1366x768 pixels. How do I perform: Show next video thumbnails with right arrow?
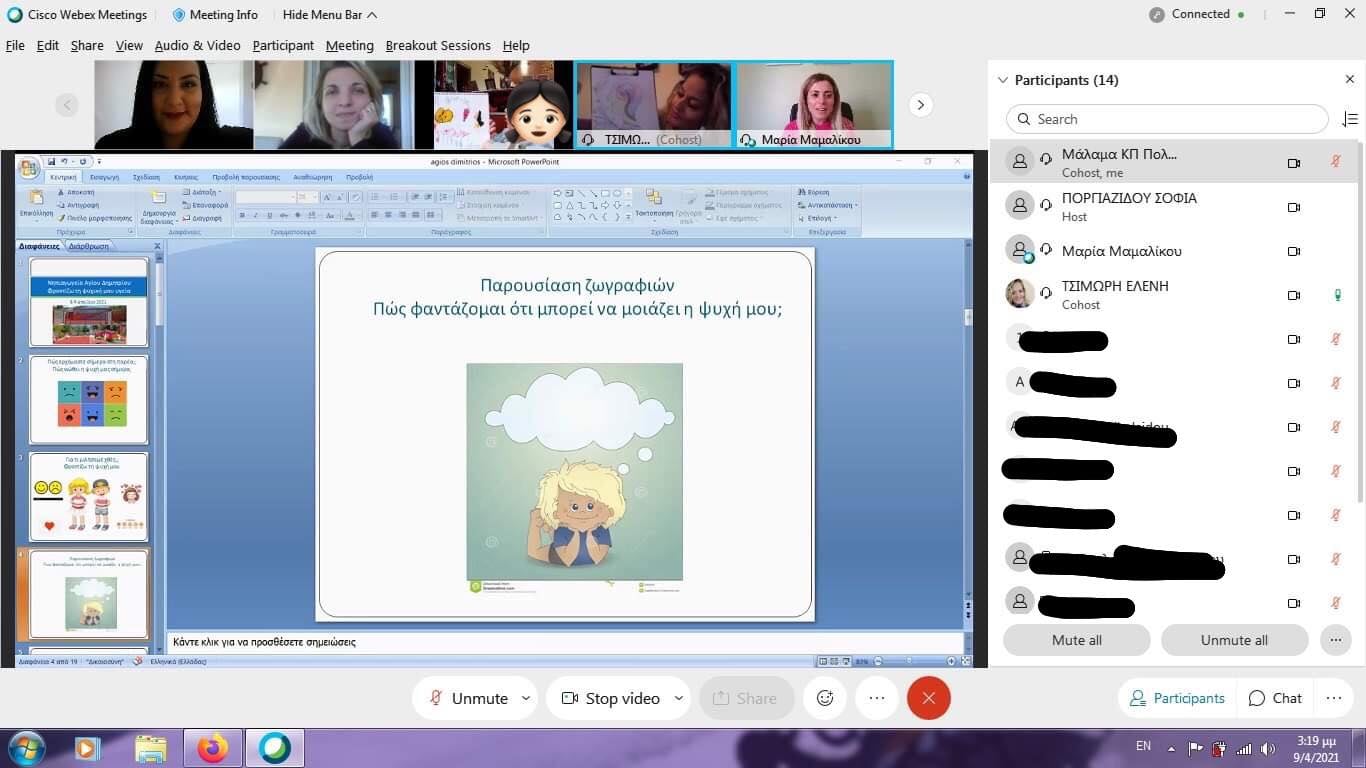pos(920,104)
